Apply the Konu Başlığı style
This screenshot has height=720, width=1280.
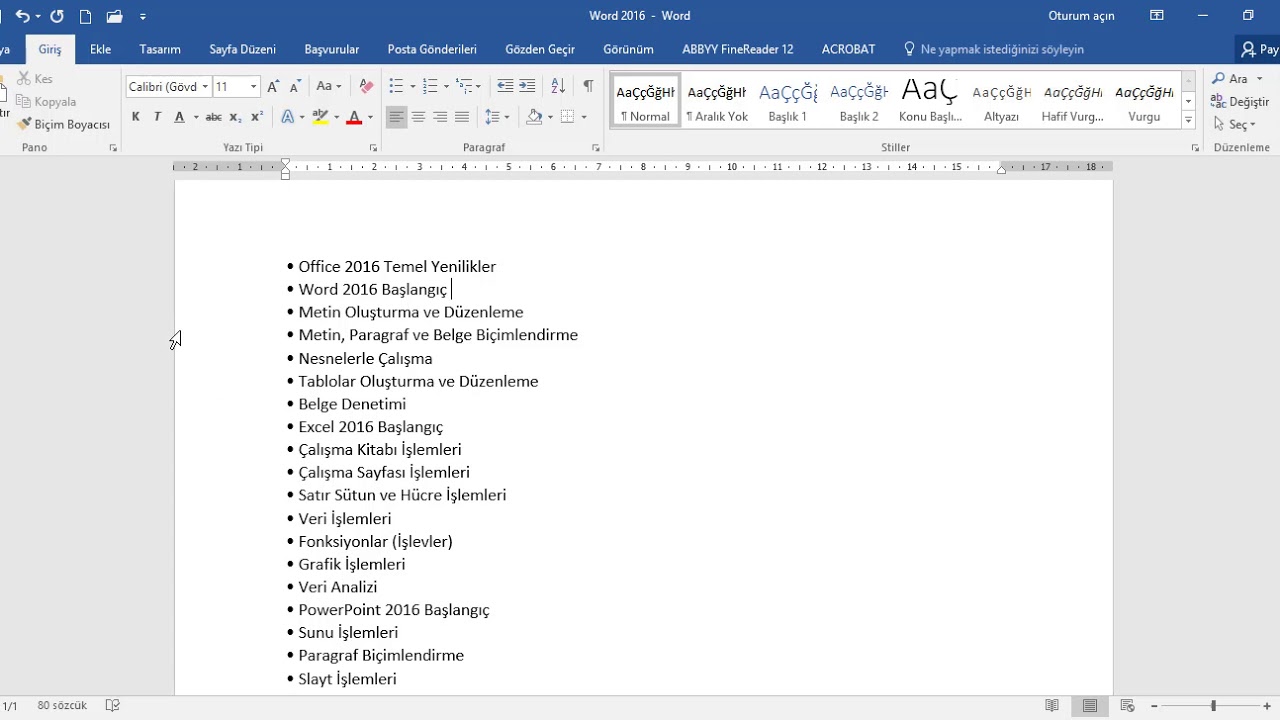tap(930, 101)
